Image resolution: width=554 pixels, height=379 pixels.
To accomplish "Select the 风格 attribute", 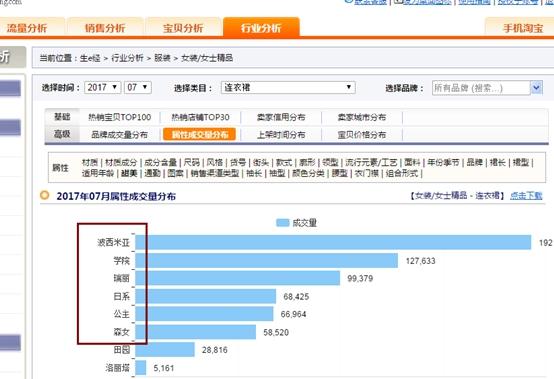I will [215, 162].
